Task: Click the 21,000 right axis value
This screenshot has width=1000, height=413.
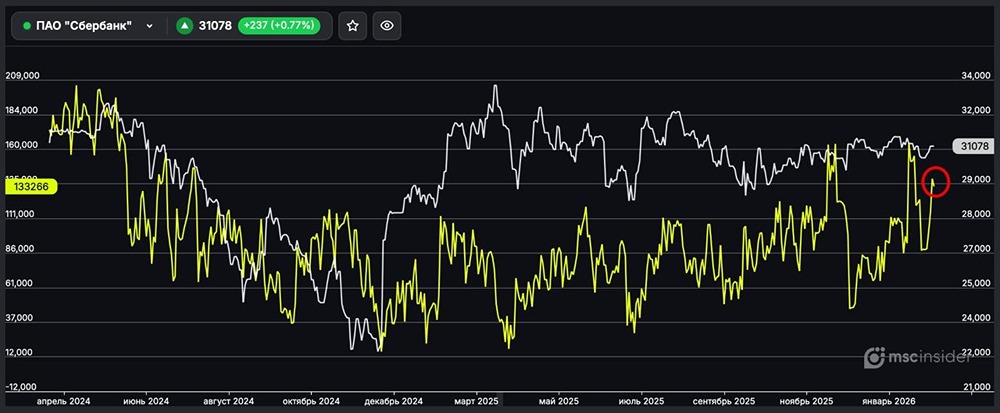Action: [x=976, y=387]
